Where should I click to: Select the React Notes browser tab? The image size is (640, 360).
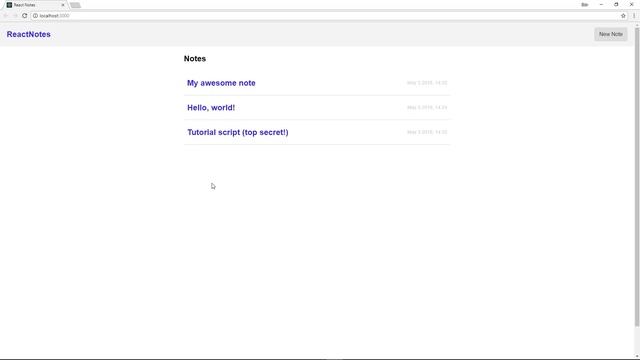pyautogui.click(x=35, y=5)
